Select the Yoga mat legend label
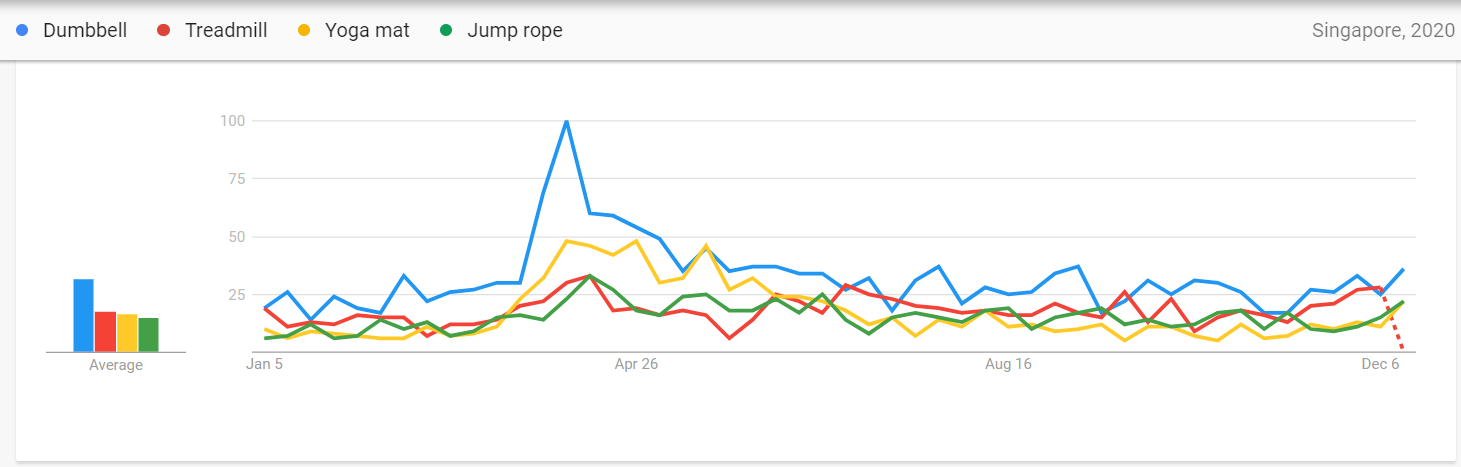The width and height of the screenshot is (1461, 467). [x=368, y=31]
